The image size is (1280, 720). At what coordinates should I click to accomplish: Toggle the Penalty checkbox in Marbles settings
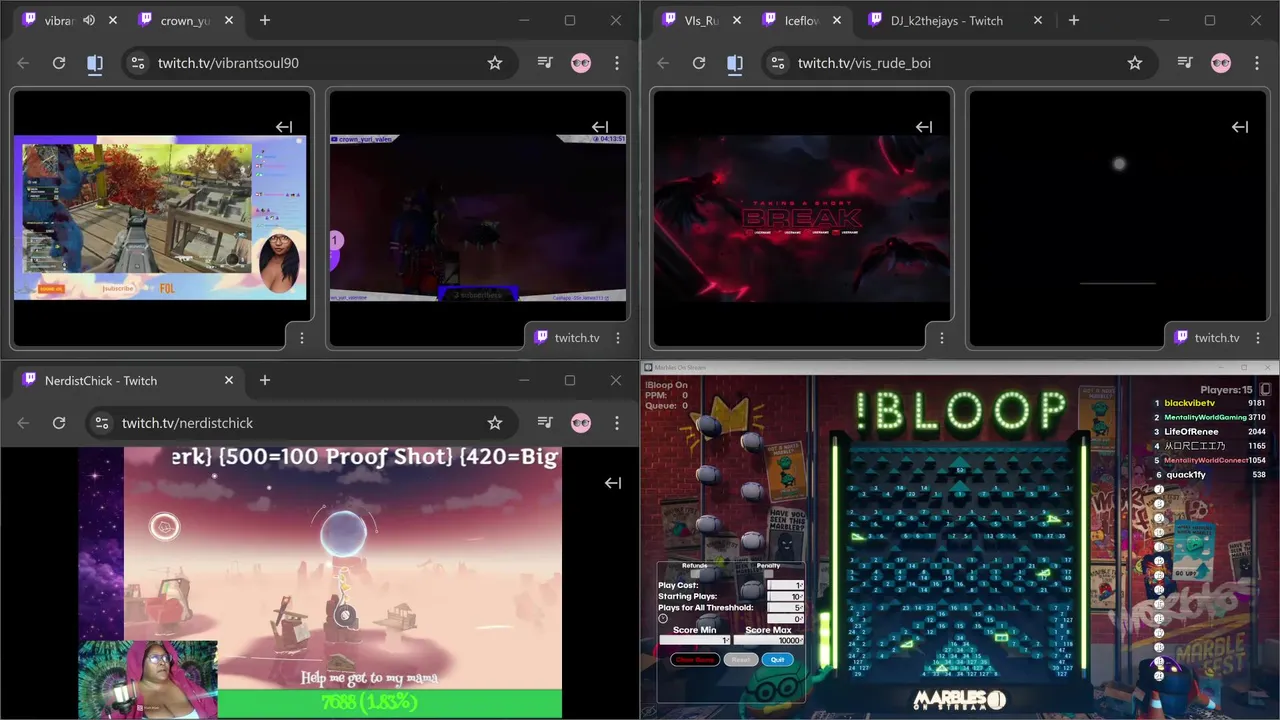[x=768, y=574]
